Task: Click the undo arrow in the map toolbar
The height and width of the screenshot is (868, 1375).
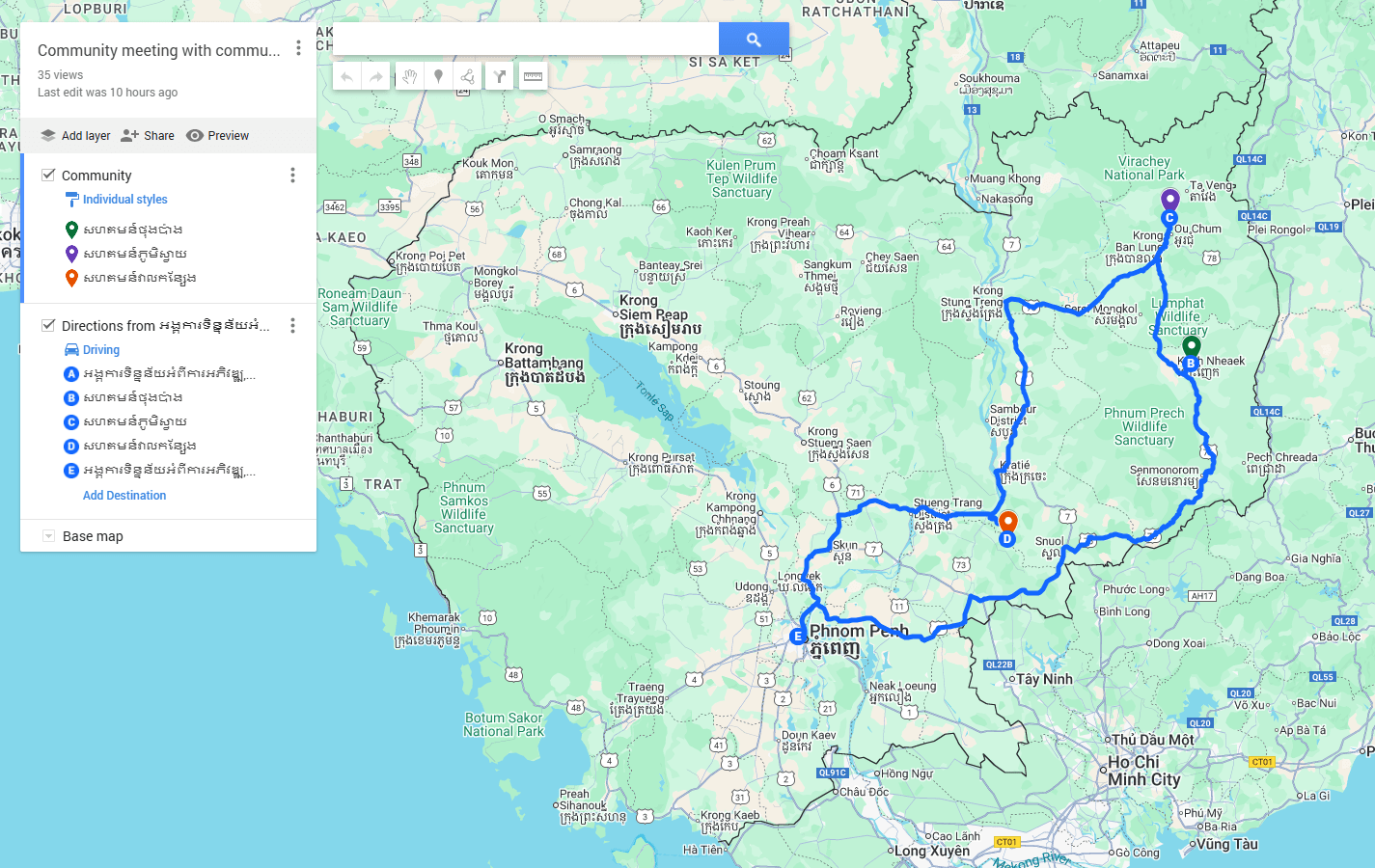Action: (x=346, y=76)
